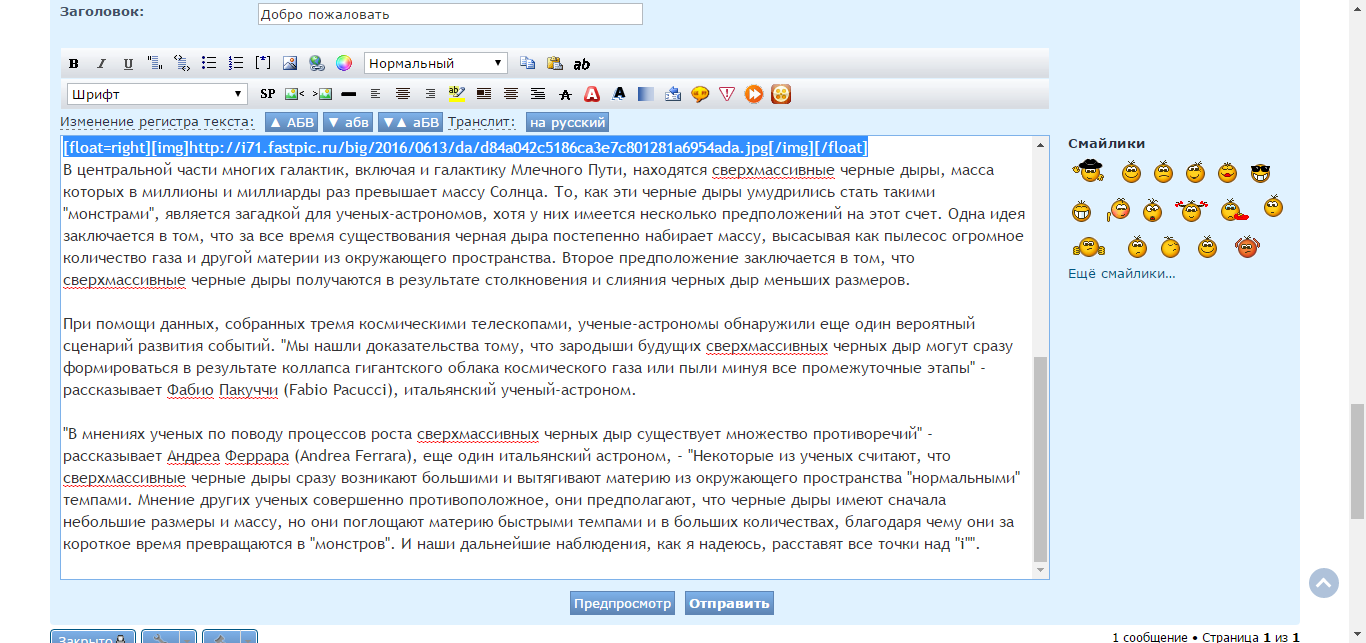1366x643 pixels.
Task: Insert an image tag
Action: click(290, 63)
